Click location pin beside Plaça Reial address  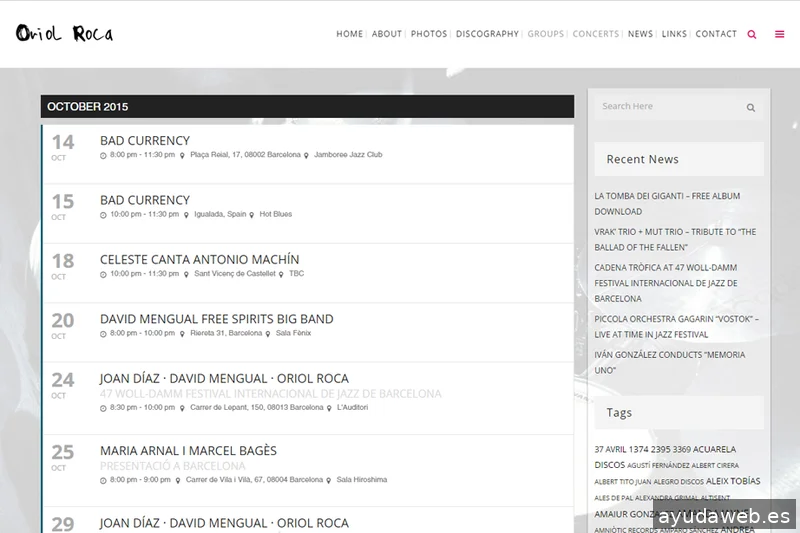tap(182, 156)
